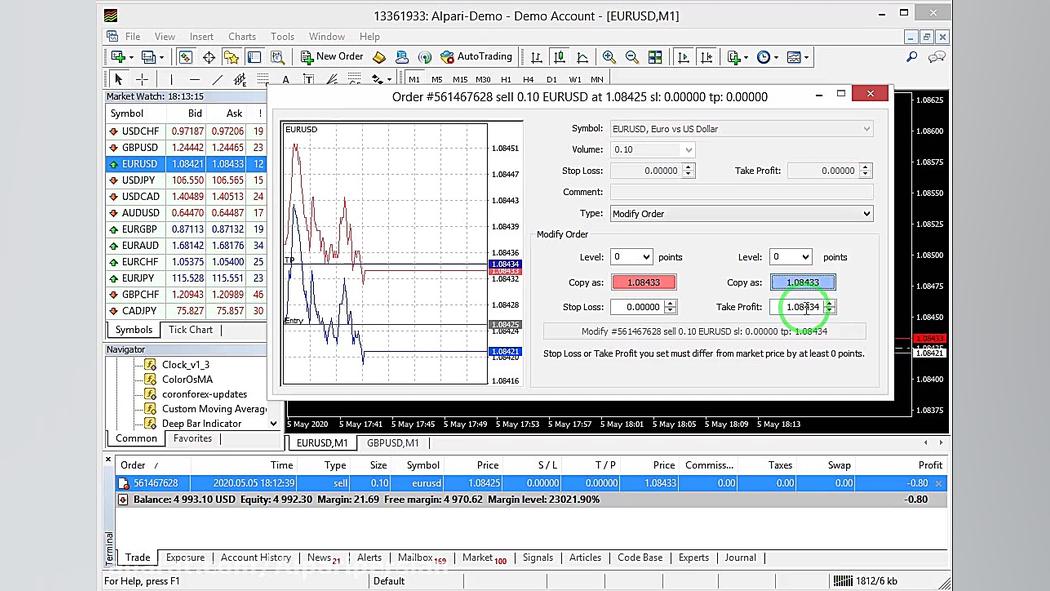Screen dimensions: 1050x591
Task: Open the Type dropdown showing Modify Order
Action: click(740, 213)
